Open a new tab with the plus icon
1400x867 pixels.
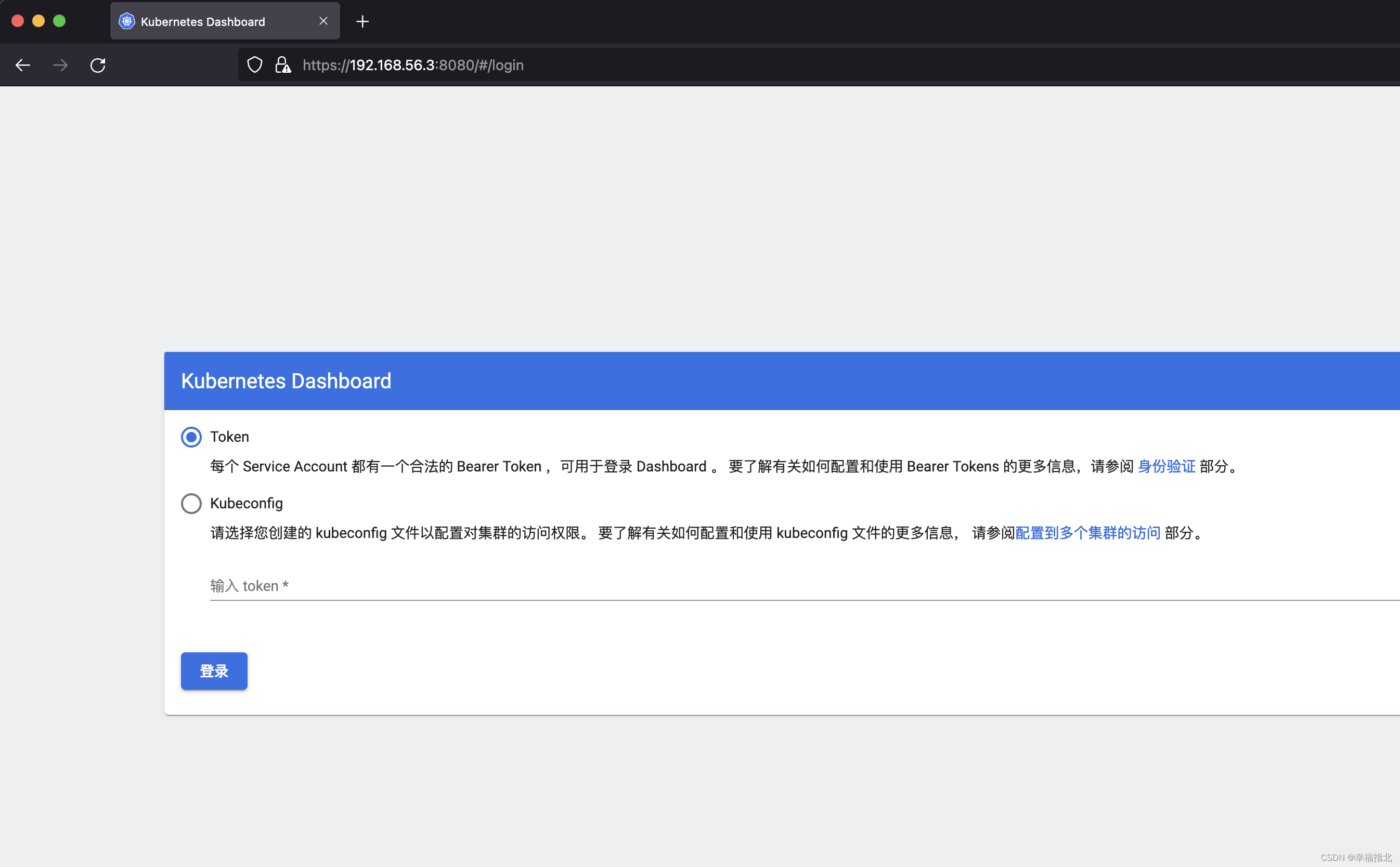(x=362, y=22)
